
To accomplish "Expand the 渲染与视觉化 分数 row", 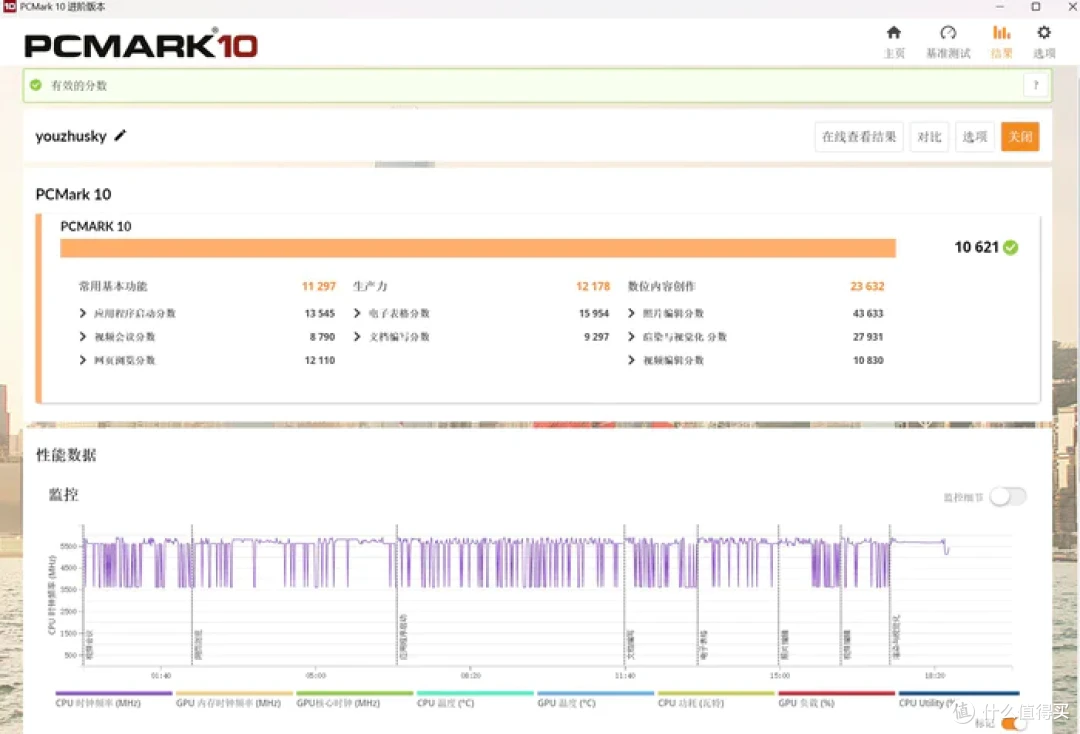I will 631,337.
